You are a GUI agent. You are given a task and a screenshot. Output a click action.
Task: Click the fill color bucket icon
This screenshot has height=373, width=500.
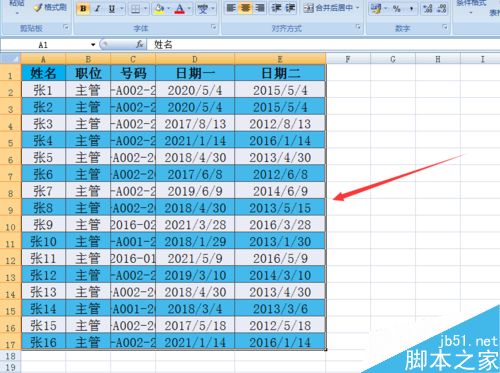pyautogui.click(x=159, y=9)
